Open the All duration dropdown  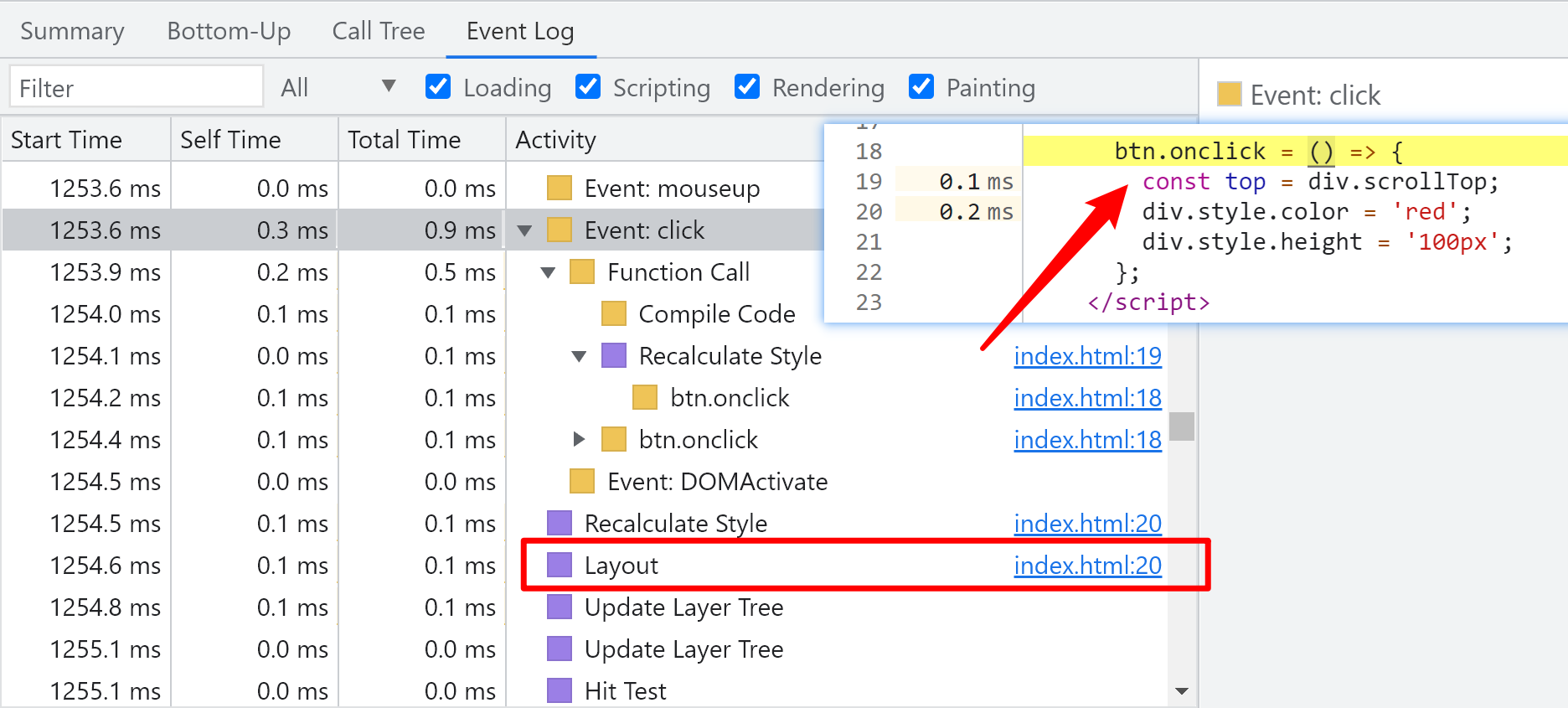pyautogui.click(x=338, y=87)
